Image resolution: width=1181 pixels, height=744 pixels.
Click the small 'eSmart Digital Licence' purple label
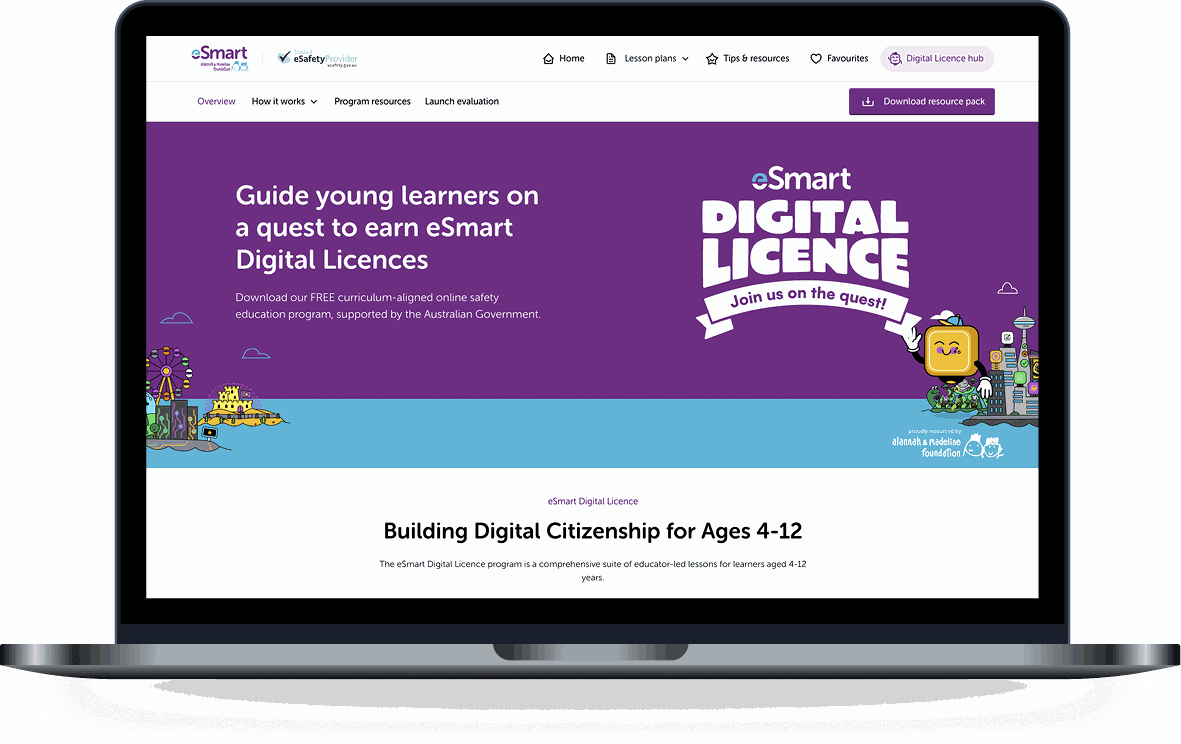(x=593, y=502)
